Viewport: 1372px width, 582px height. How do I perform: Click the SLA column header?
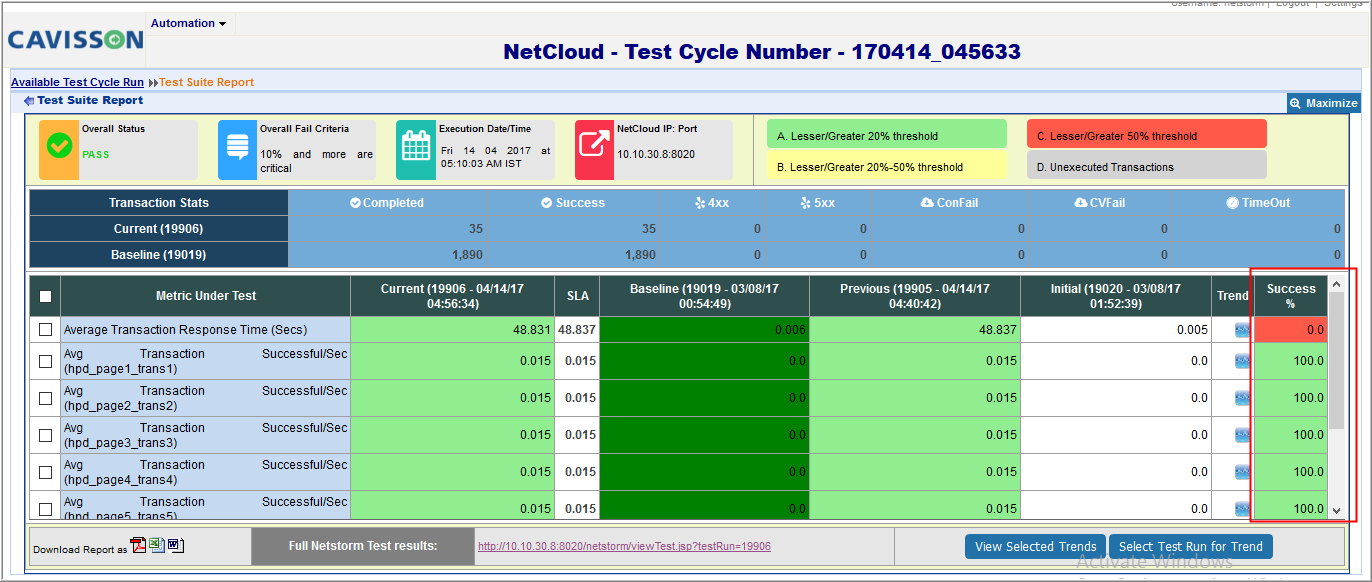[577, 296]
